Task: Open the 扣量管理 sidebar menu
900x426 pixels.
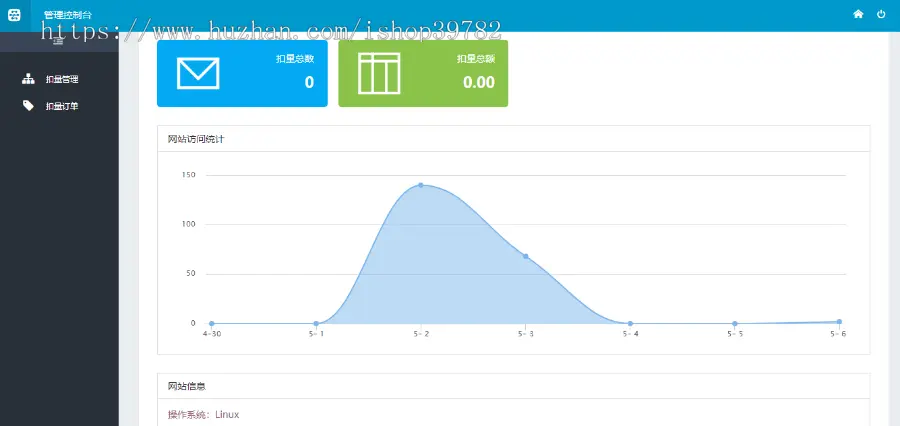Action: point(60,79)
